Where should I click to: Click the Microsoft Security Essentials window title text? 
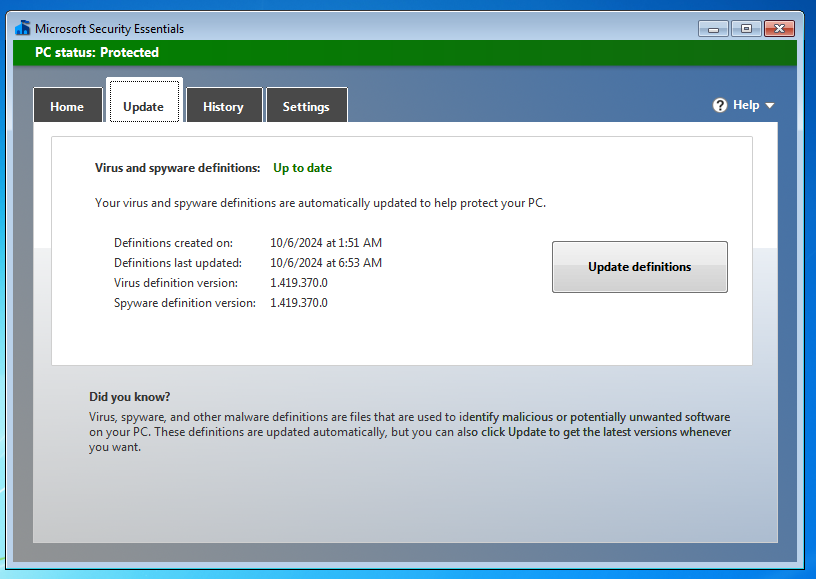(x=110, y=29)
